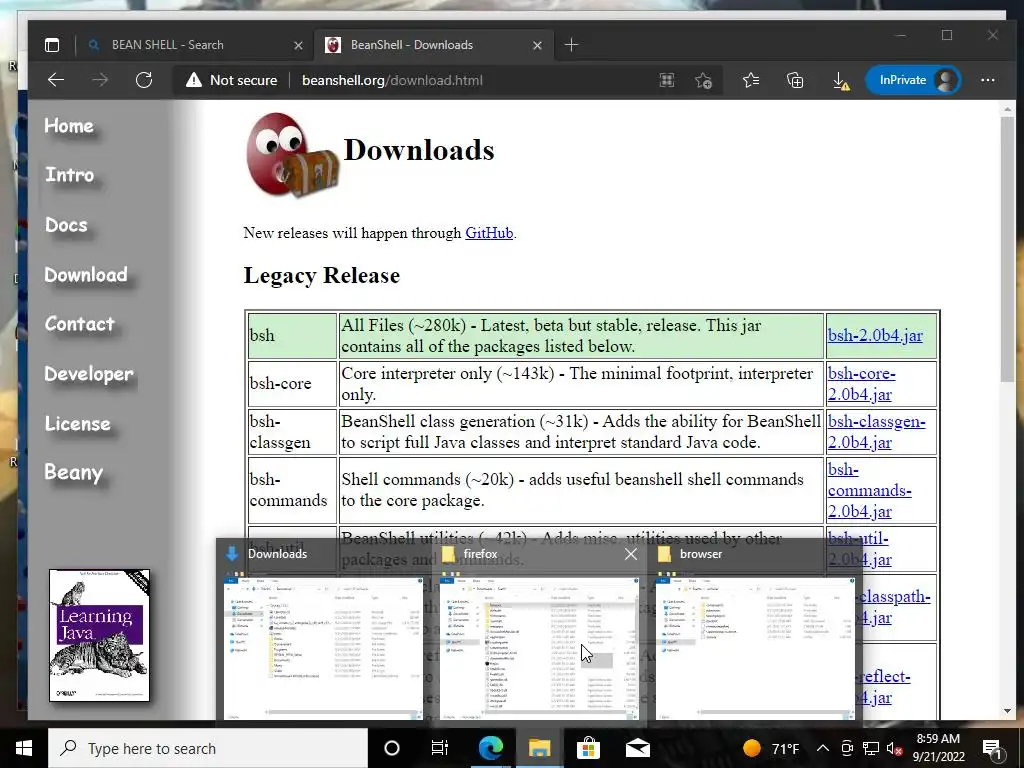
Task: Click the taskbar search box
Action: [208, 748]
